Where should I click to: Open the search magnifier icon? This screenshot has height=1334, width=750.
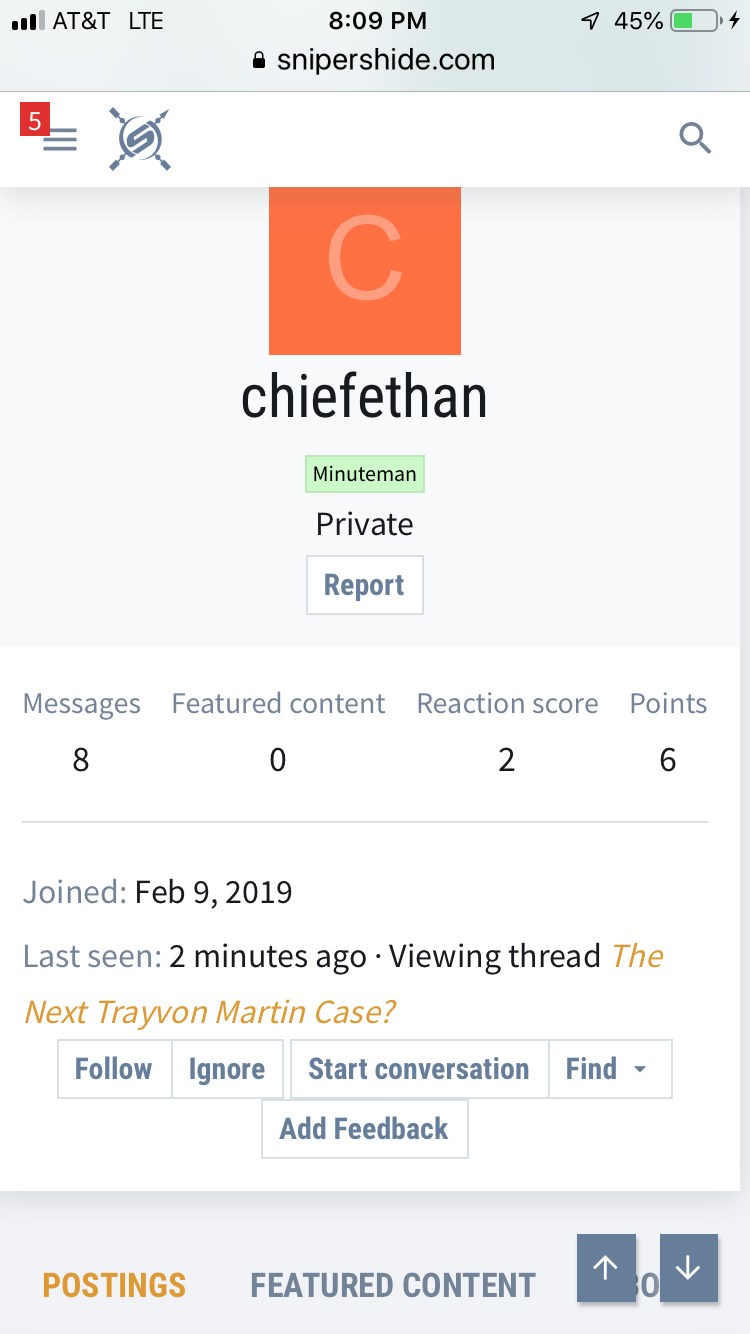pyautogui.click(x=694, y=138)
